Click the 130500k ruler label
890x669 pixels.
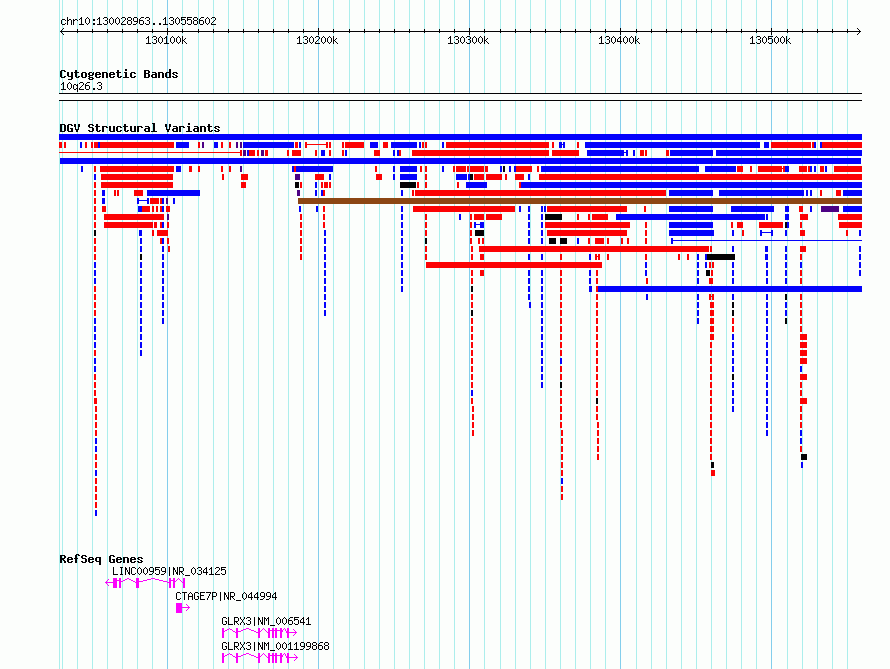pos(770,40)
